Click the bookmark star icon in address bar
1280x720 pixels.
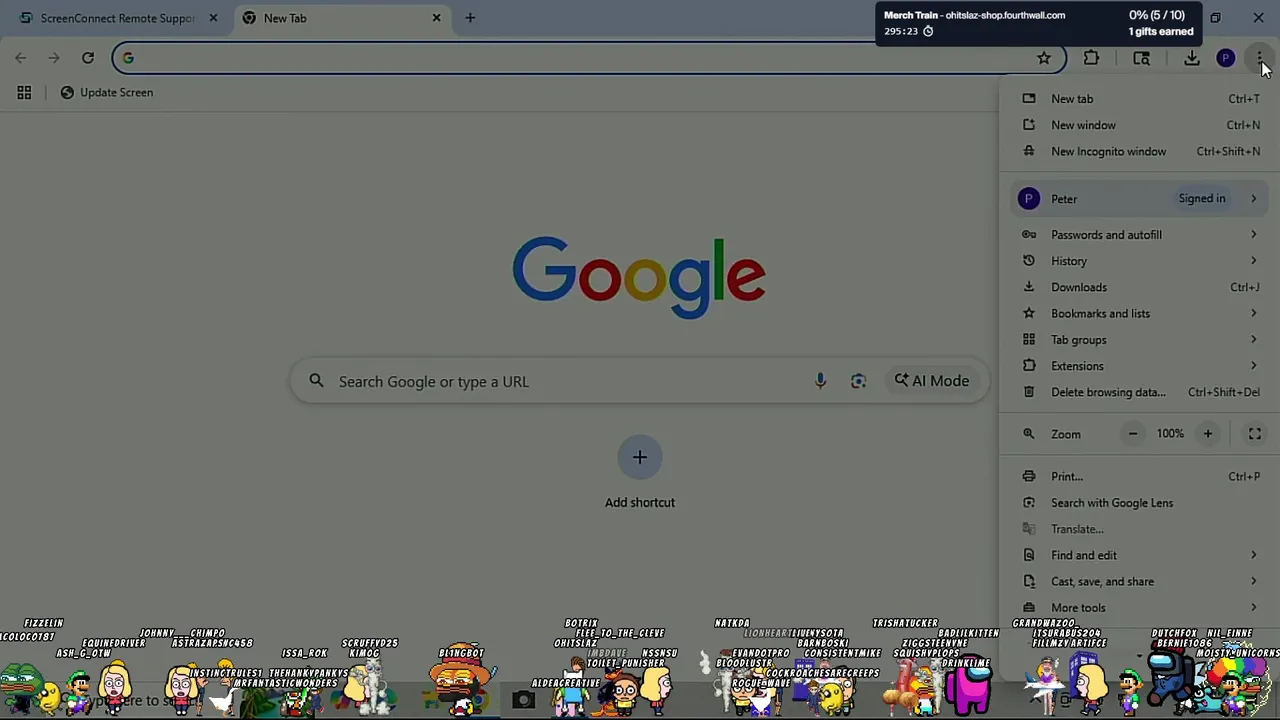tap(1044, 58)
